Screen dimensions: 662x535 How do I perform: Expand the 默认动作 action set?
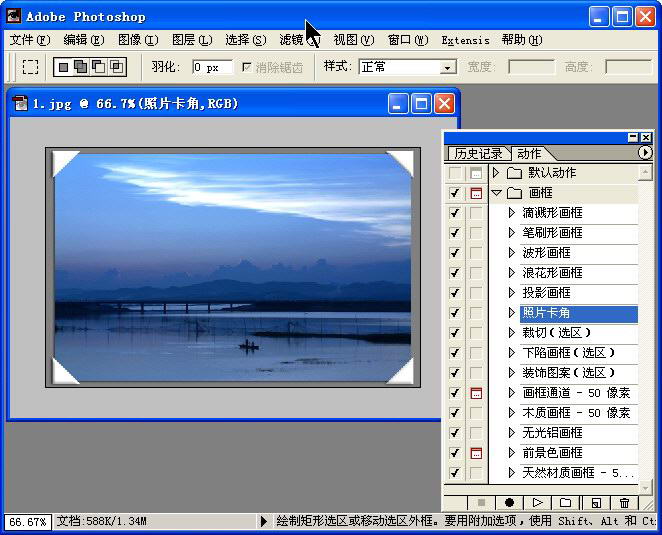click(x=496, y=173)
